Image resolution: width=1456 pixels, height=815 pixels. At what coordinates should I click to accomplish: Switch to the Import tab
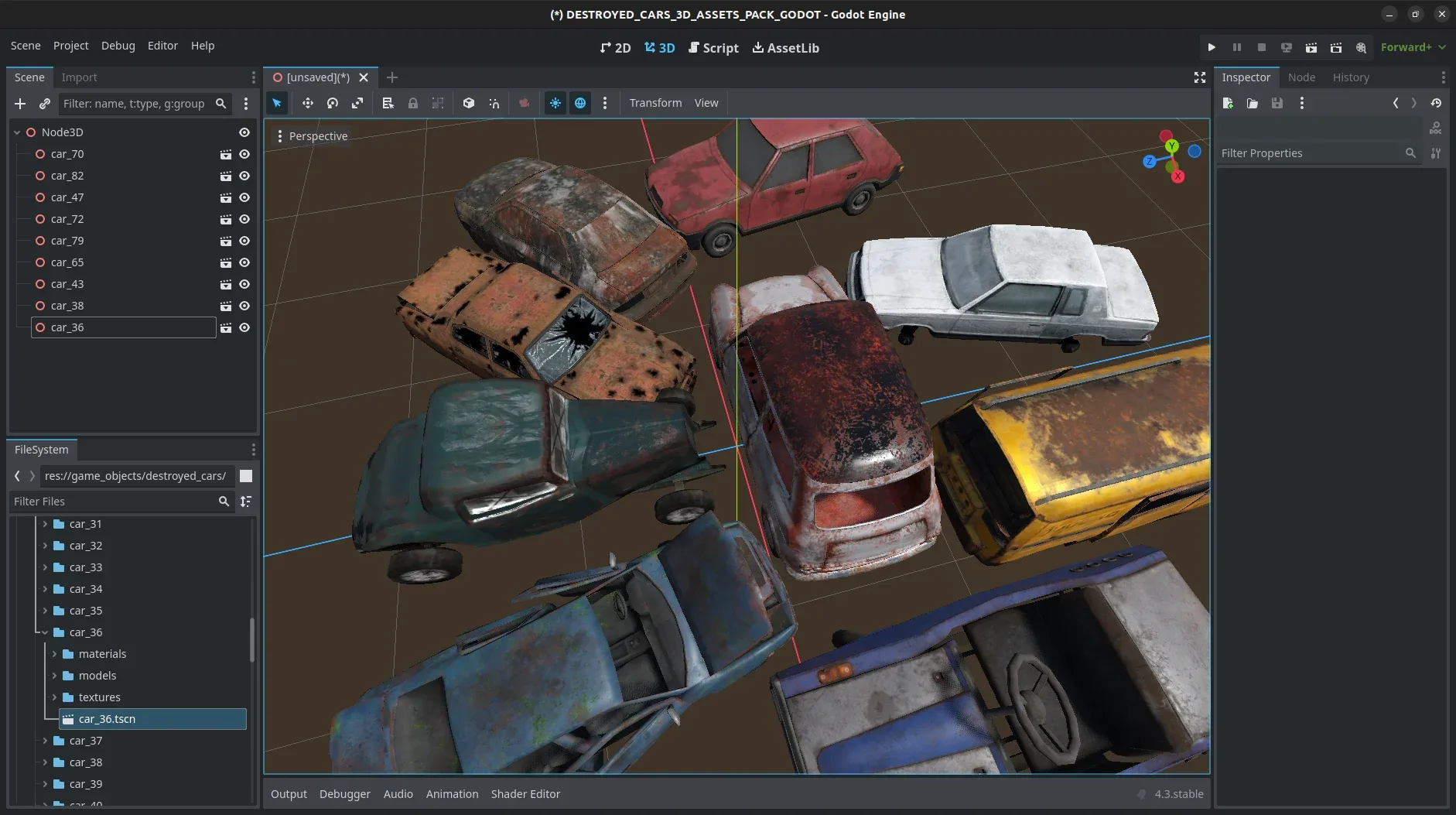tap(79, 77)
